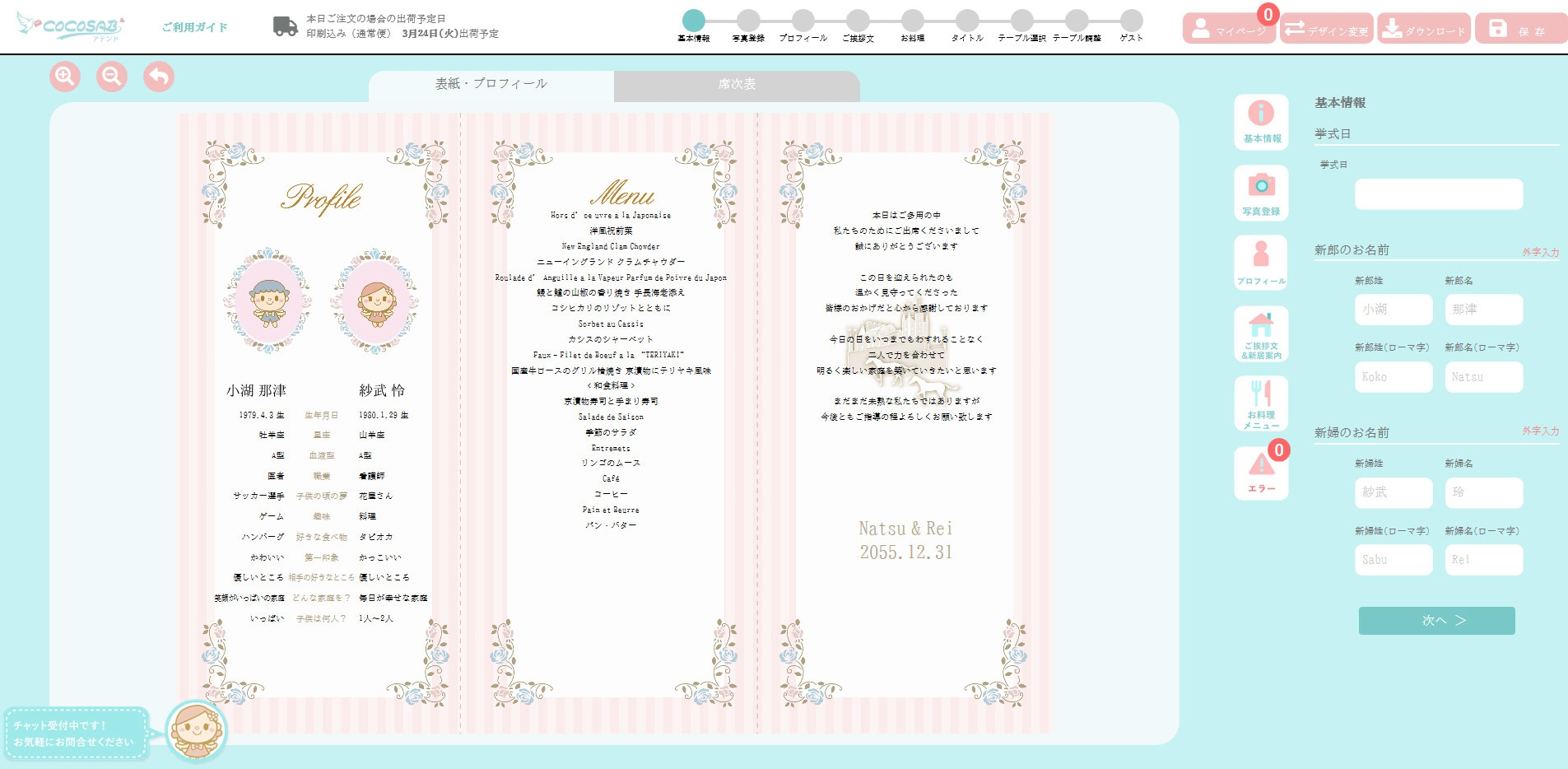Zoom out of the design preview
Viewport: 1568px width, 769px height.
coord(111,76)
